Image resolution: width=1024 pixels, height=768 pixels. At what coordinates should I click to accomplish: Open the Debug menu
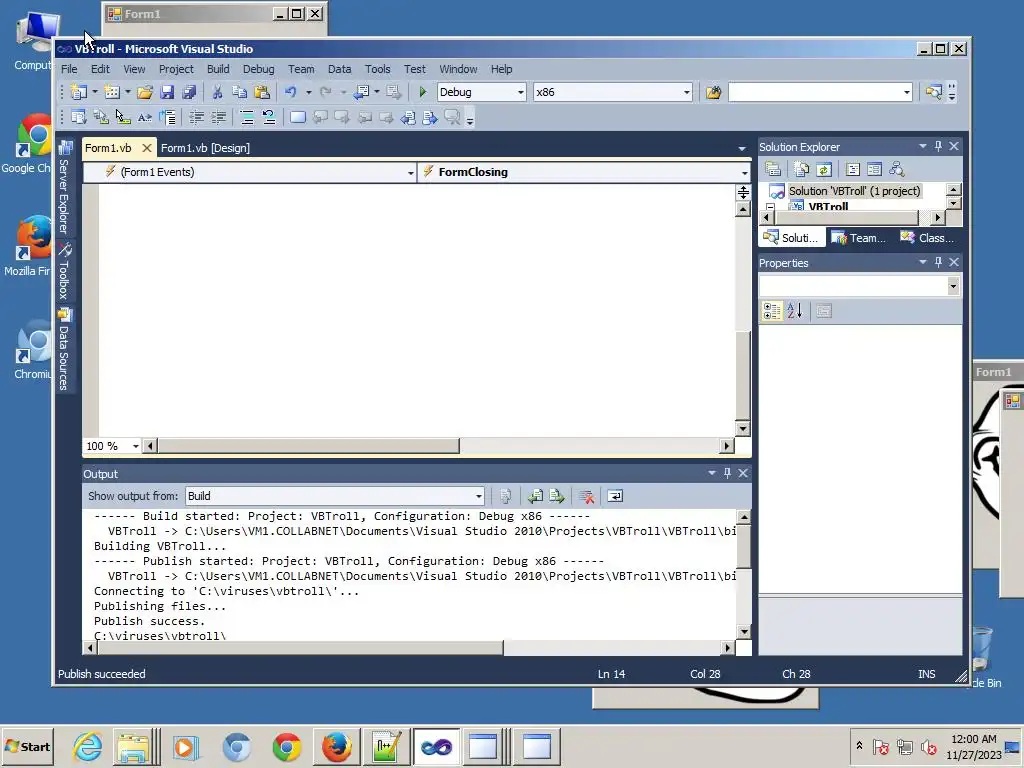coord(259,69)
